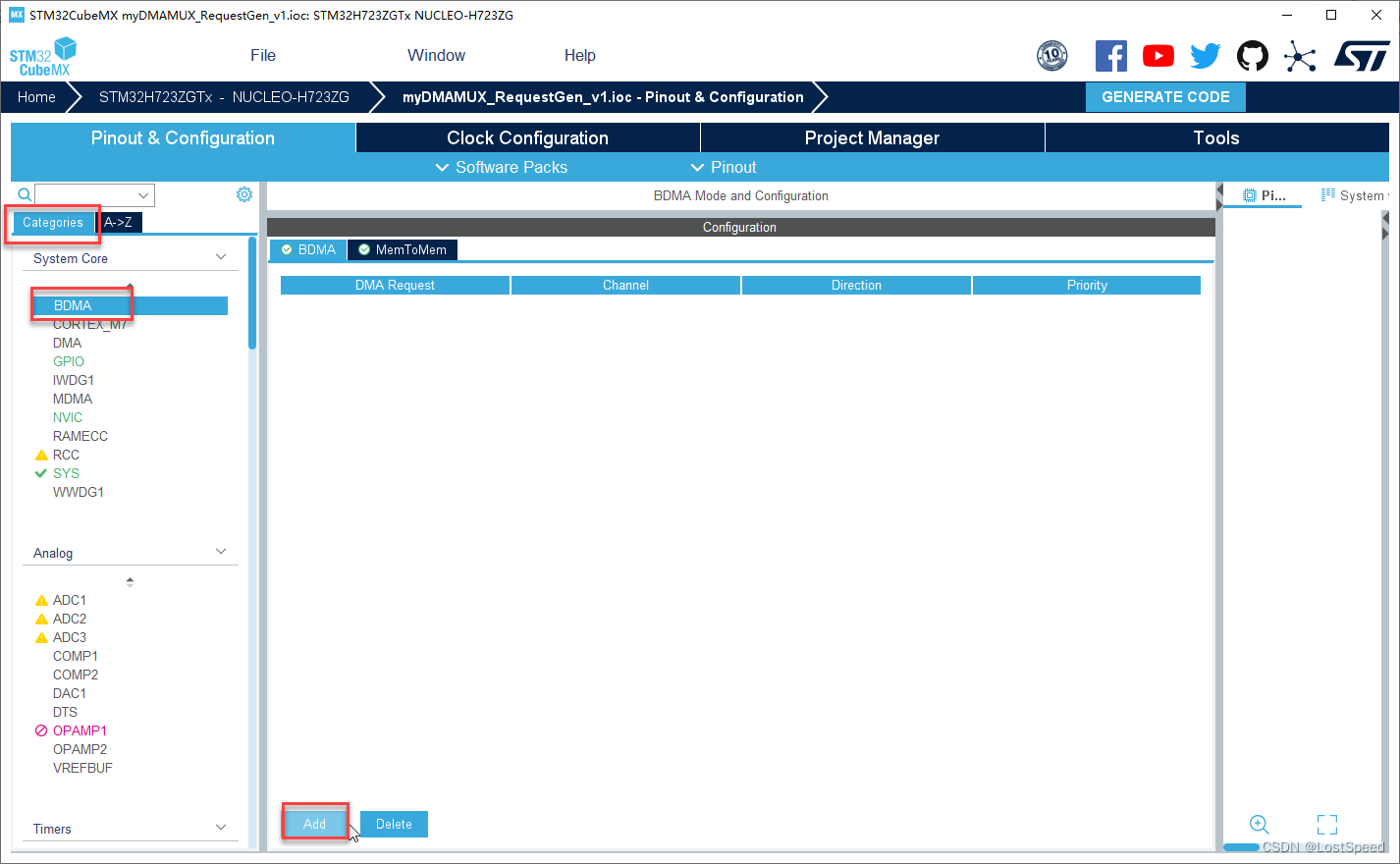Expand the Timers category

(x=221, y=828)
